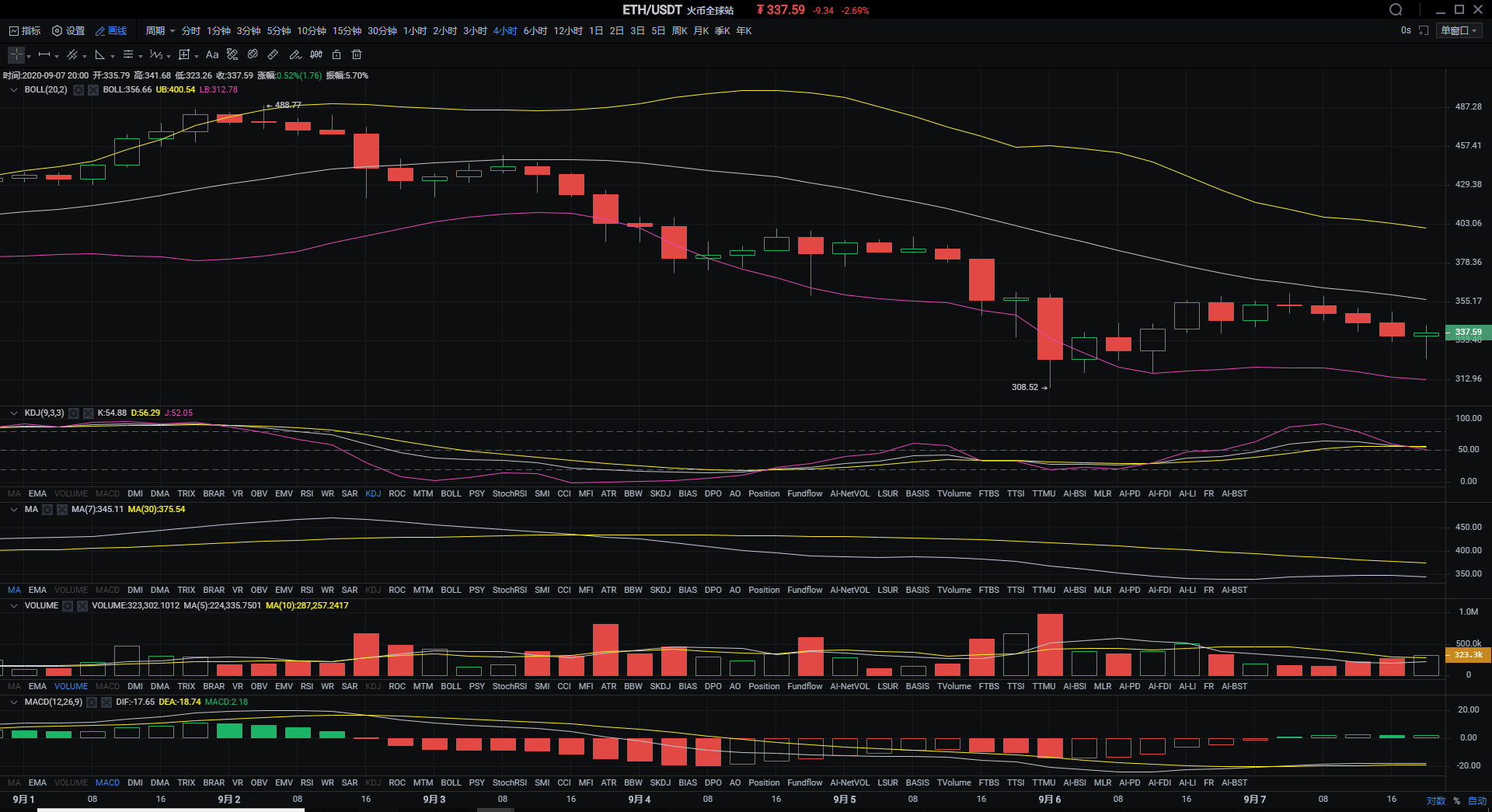Click the 337.59 current price label on the price axis
The image size is (1492, 812).
click(x=1468, y=332)
